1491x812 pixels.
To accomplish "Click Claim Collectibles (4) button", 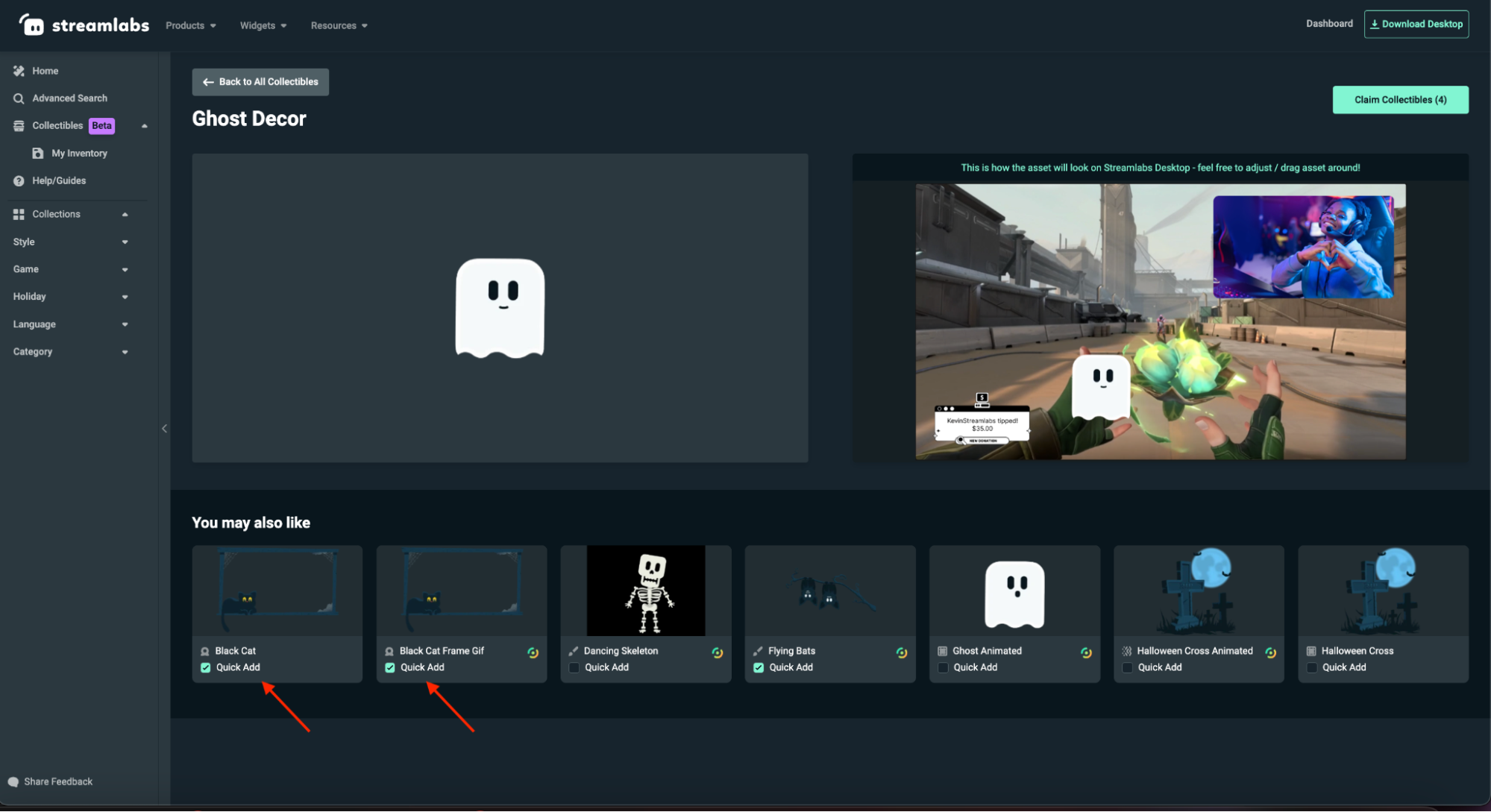I will 1400,99.
